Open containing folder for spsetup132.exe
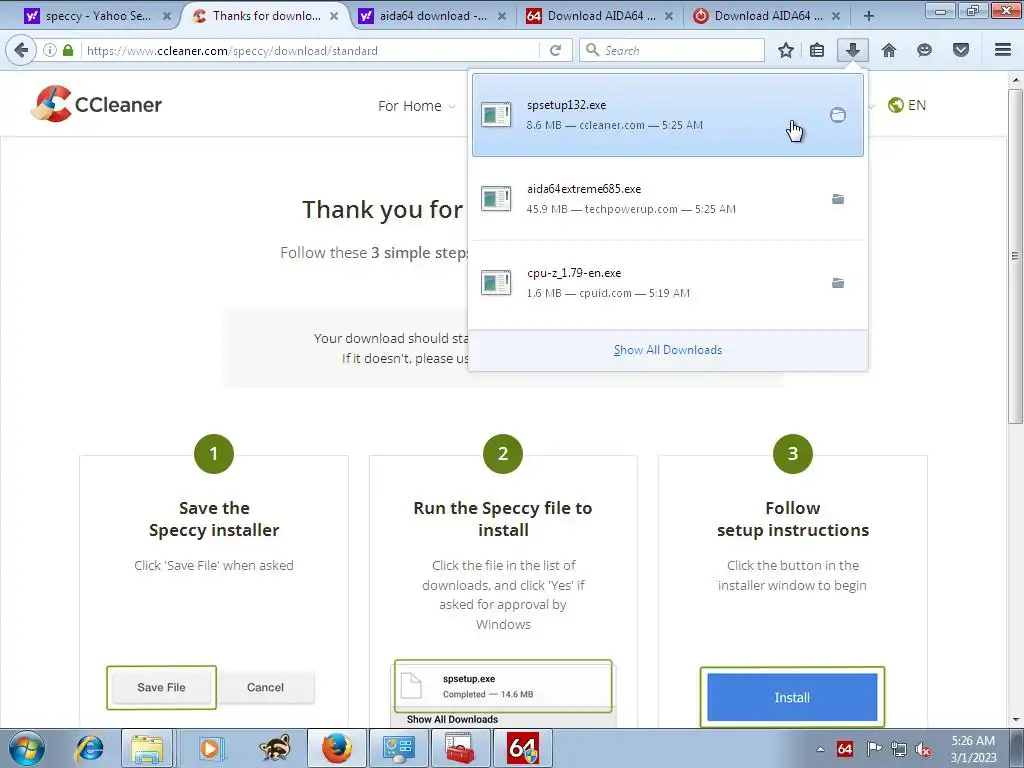This screenshot has width=1024, height=768. tap(838, 115)
